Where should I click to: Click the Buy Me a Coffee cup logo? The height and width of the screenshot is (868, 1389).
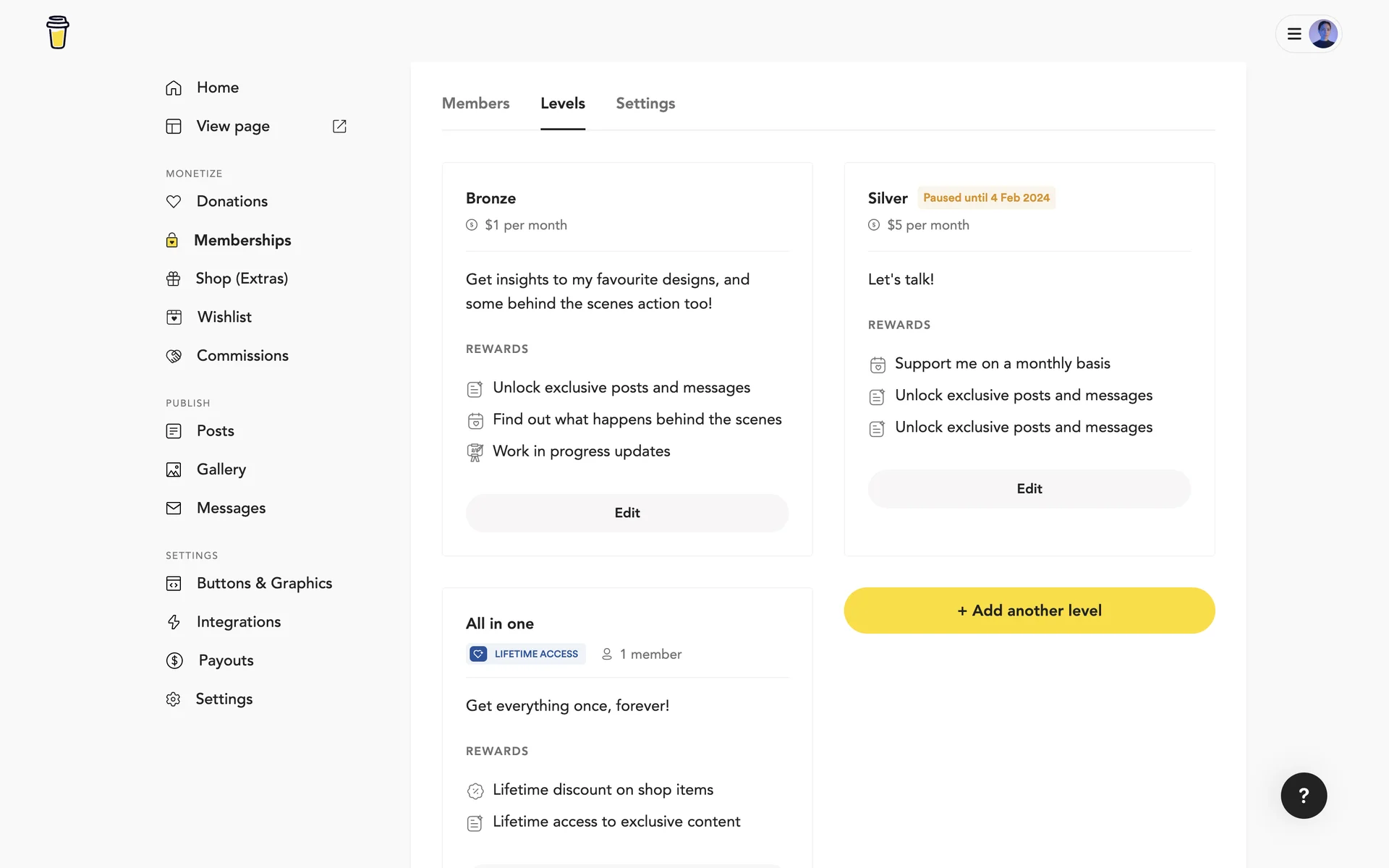click(57, 33)
